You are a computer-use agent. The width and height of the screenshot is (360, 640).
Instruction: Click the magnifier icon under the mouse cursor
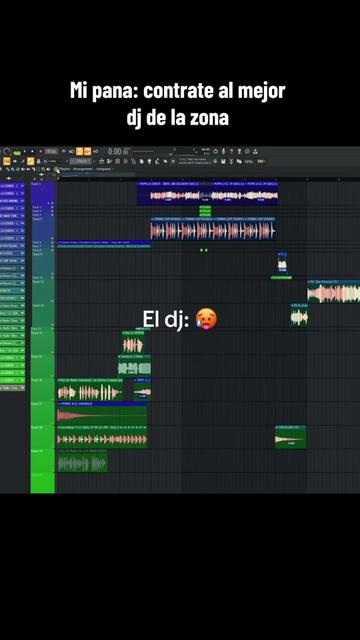56,169
